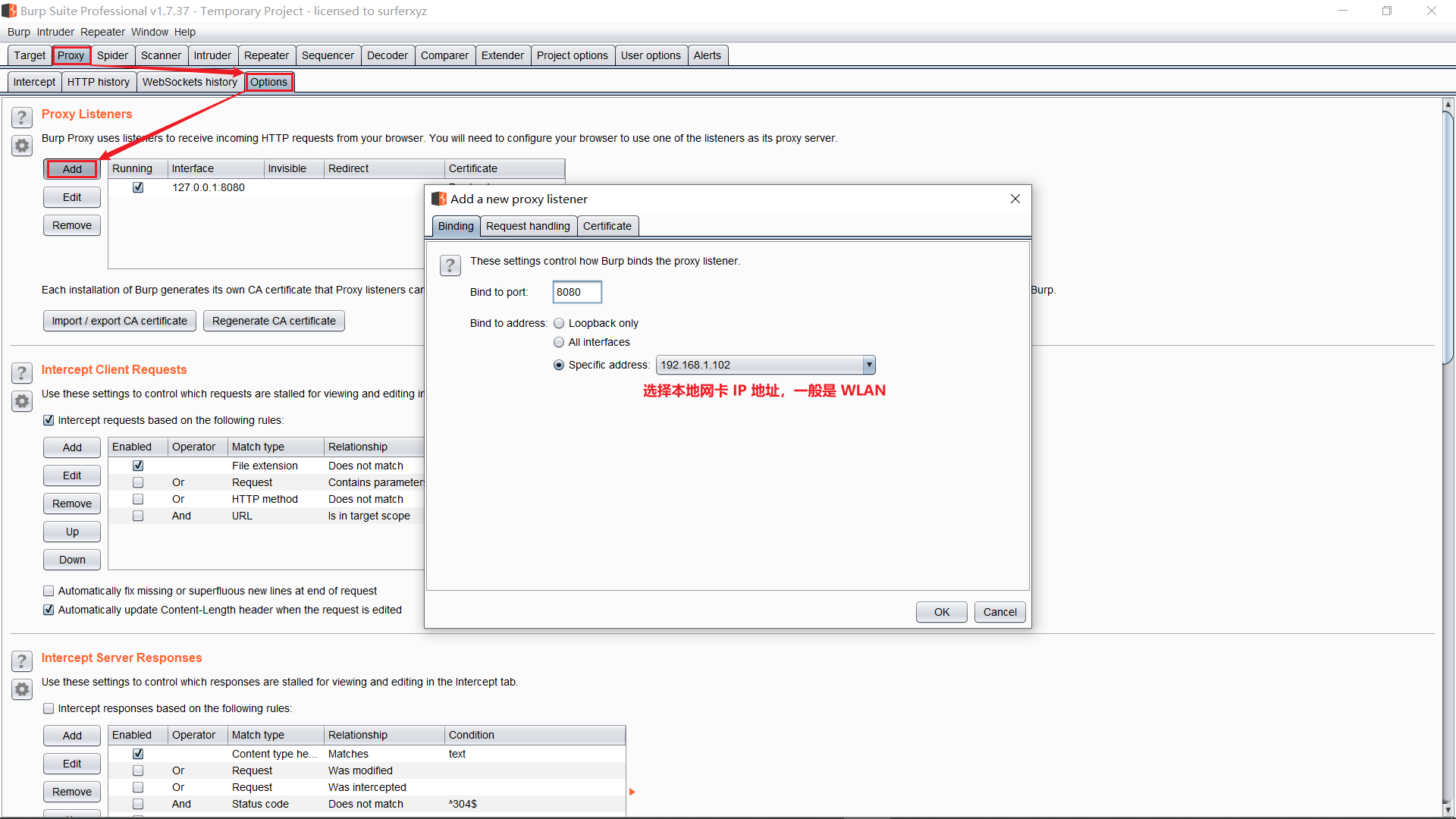Open the Target tab in Burp Suite
The width and height of the screenshot is (1456, 819).
pos(29,55)
